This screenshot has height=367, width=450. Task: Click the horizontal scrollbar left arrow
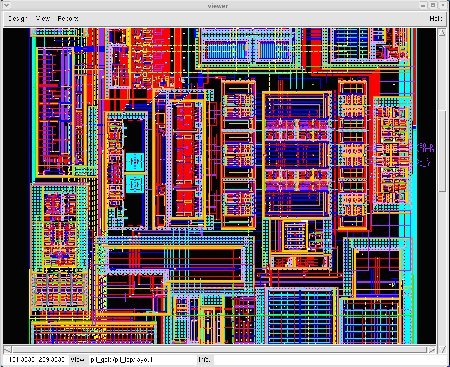point(7,350)
